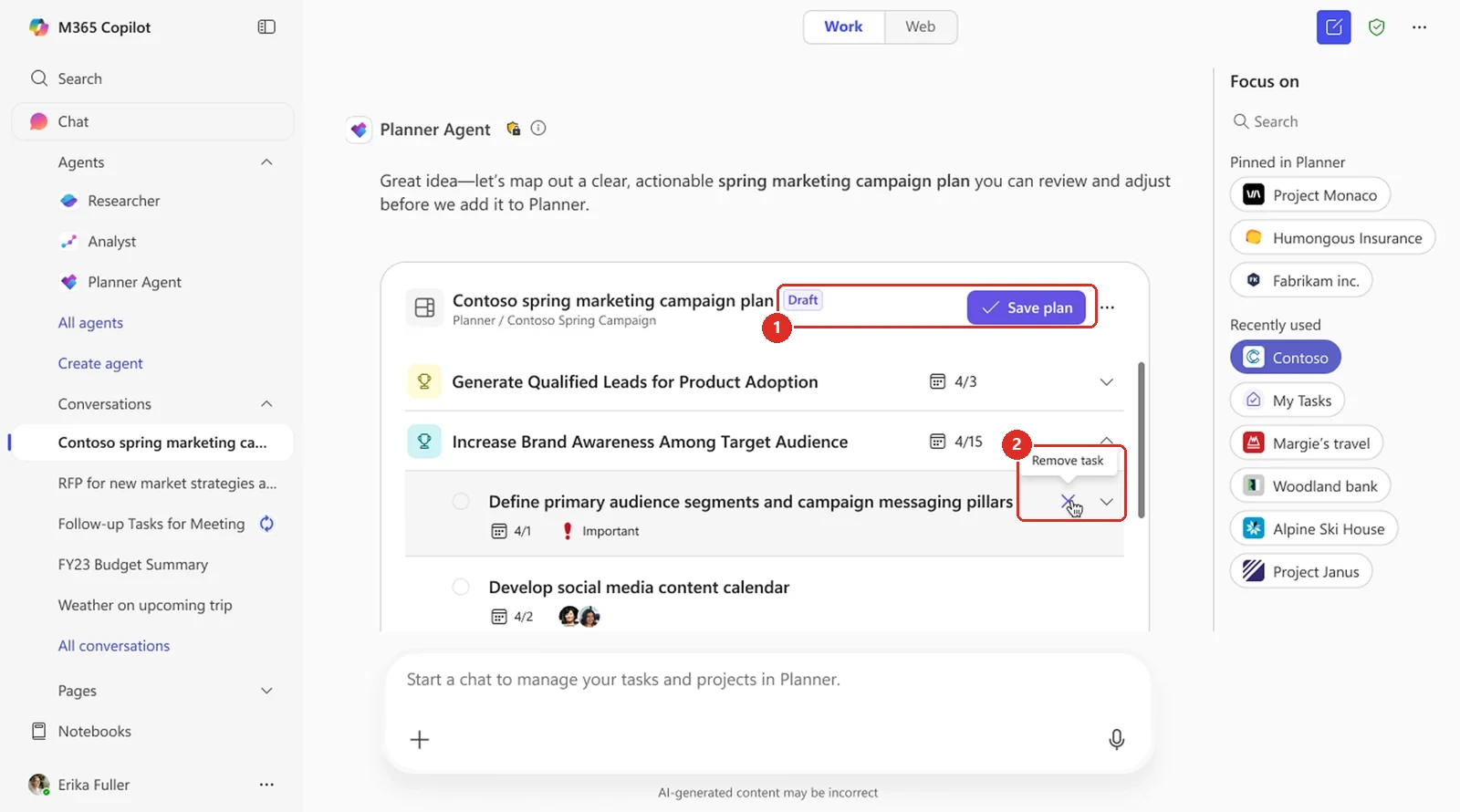Click the plan card vertical scrollbar
The width and height of the screenshot is (1460, 812).
pyautogui.click(x=1141, y=441)
